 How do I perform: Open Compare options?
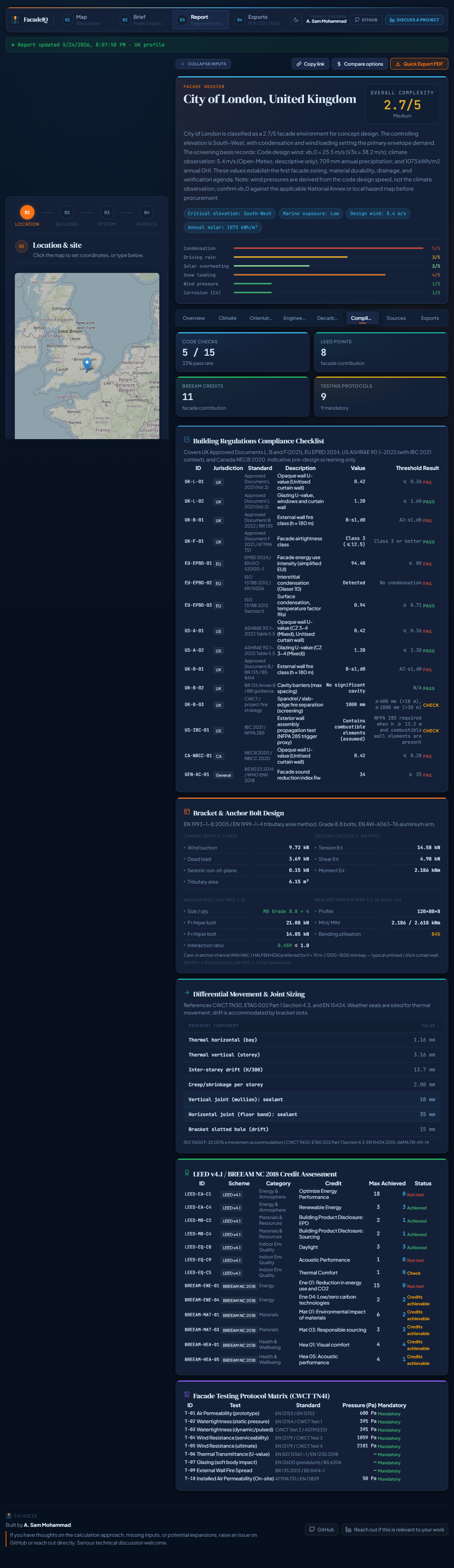(360, 64)
